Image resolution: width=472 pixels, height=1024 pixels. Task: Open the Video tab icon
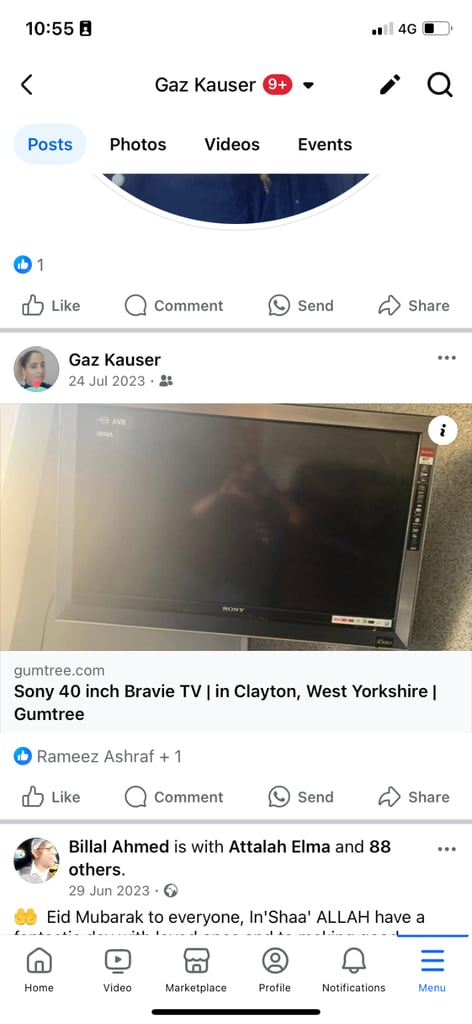point(118,970)
